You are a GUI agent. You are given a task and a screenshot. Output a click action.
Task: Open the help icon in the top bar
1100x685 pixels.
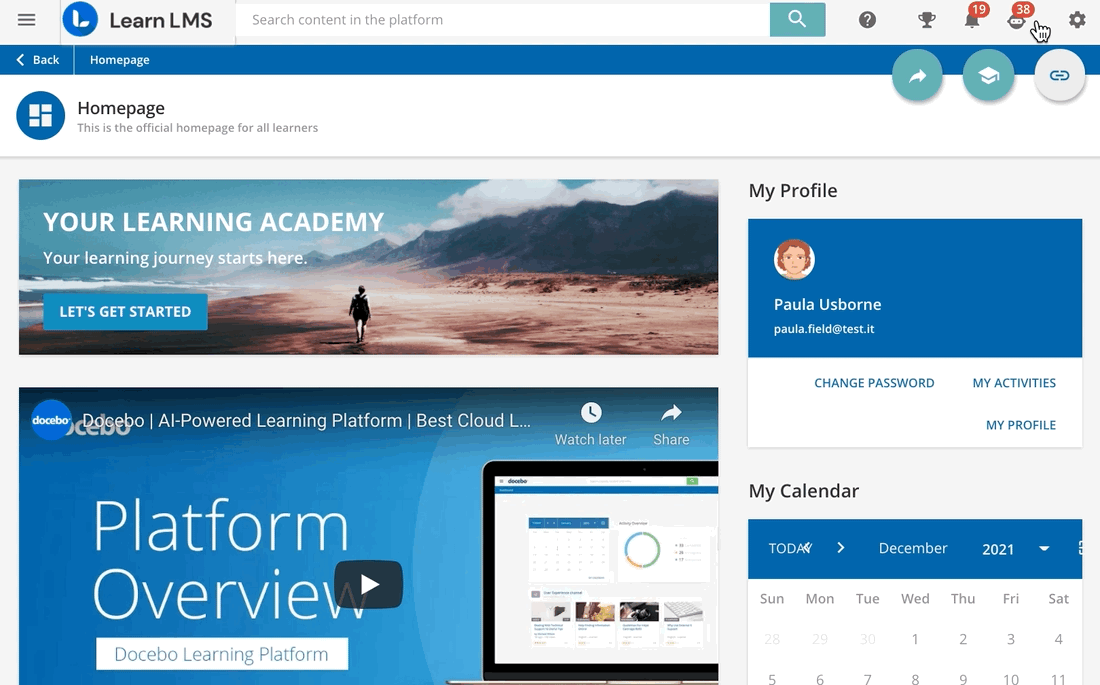pos(866,19)
